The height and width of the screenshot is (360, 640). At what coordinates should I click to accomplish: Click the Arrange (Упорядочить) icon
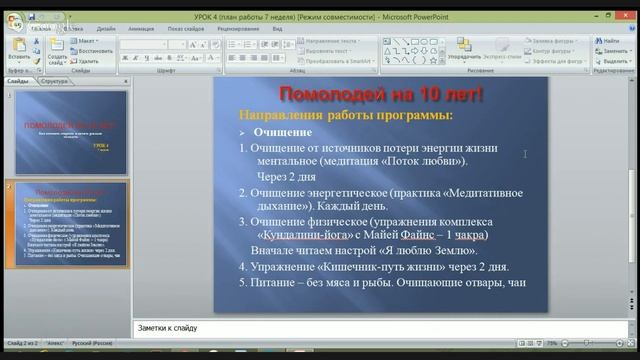(464, 44)
